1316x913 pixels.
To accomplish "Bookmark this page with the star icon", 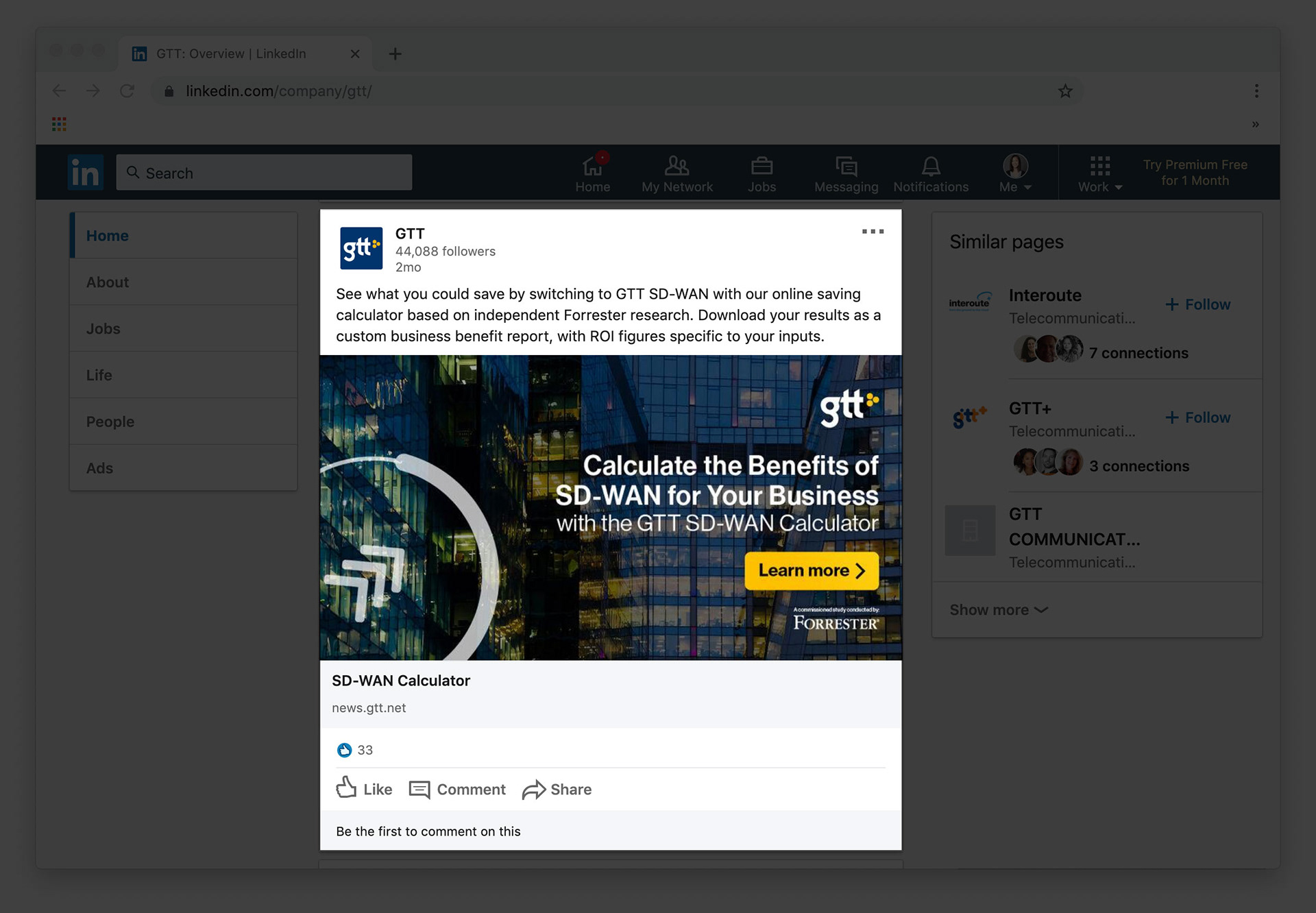I will click(x=1065, y=91).
